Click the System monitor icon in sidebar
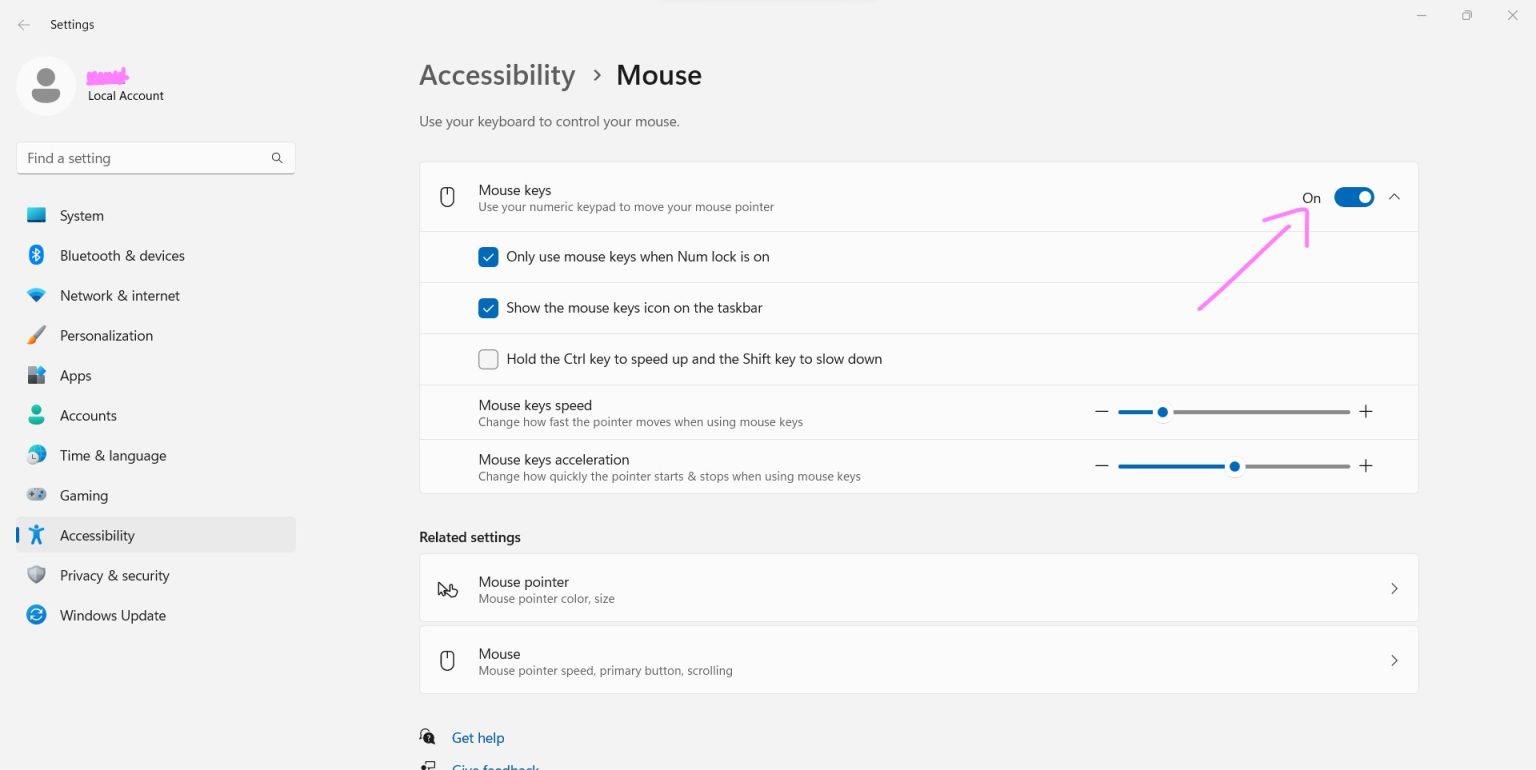Image resolution: width=1536 pixels, height=770 pixels. coord(37,215)
